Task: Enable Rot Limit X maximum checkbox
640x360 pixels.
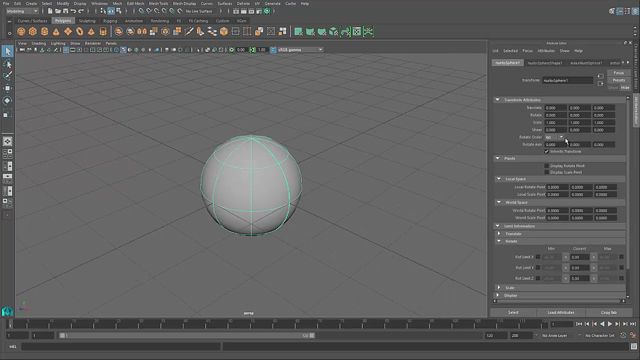Action: (621, 257)
